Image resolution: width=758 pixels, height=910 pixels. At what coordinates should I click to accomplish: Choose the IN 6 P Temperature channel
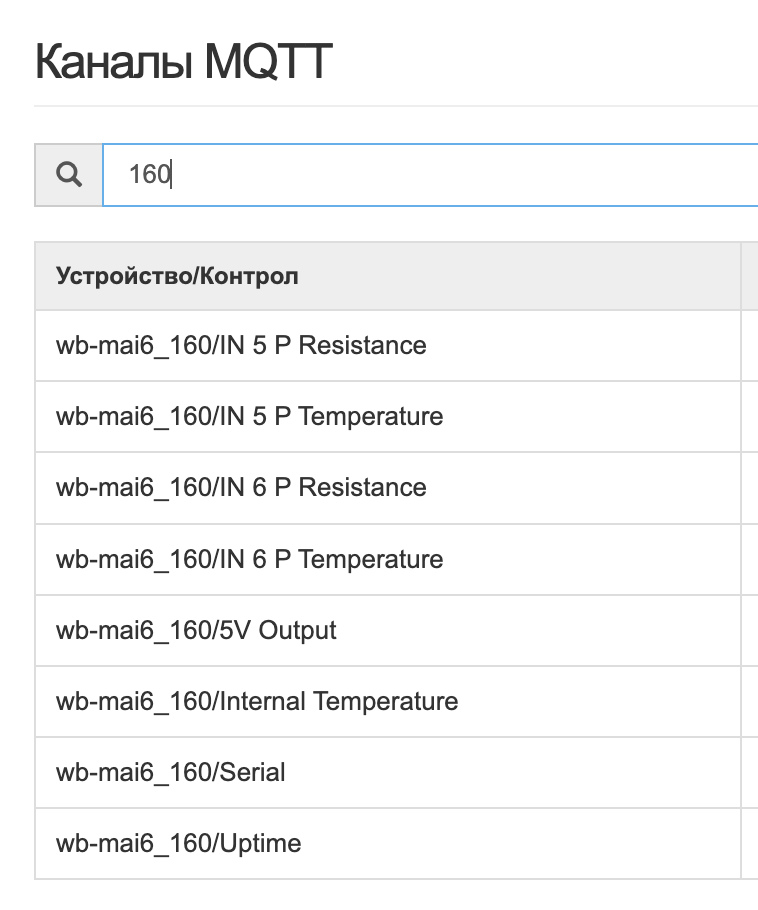pyautogui.click(x=249, y=559)
